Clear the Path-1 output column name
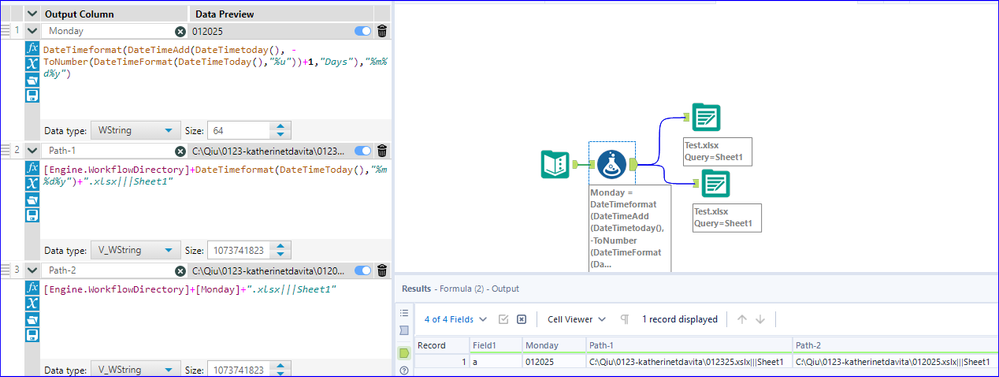The image size is (999, 377). (x=180, y=151)
